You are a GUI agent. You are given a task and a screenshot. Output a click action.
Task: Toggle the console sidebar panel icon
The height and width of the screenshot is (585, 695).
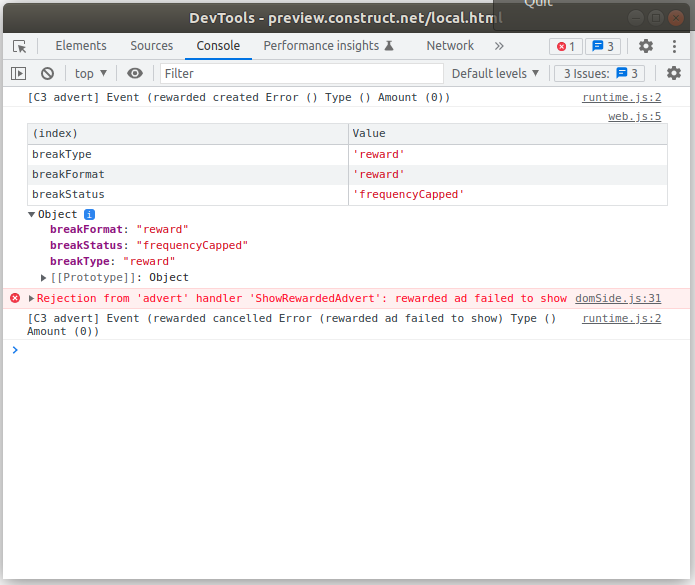[19, 73]
